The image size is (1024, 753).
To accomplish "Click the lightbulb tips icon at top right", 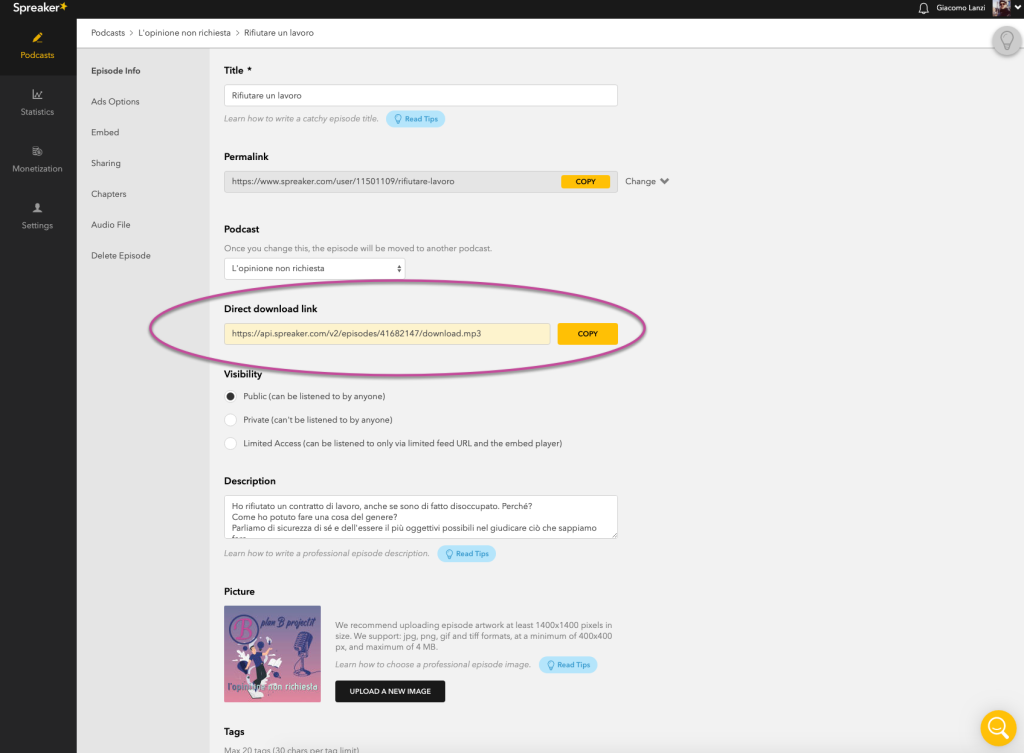I will pos(1007,40).
